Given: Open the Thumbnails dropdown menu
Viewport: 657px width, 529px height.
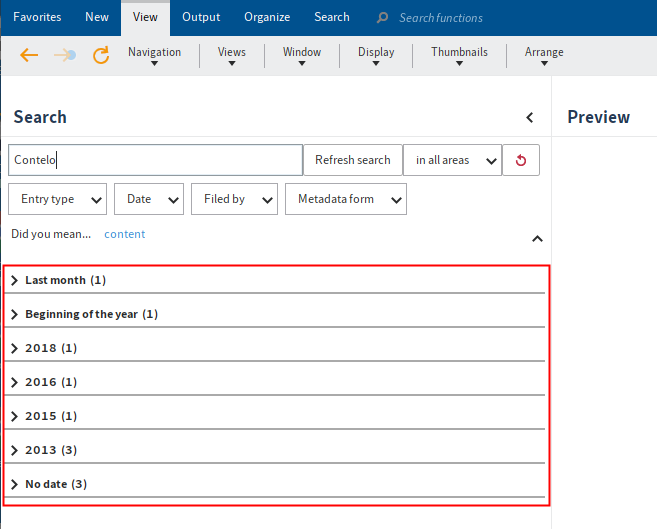Looking at the screenshot, I should pyautogui.click(x=459, y=56).
